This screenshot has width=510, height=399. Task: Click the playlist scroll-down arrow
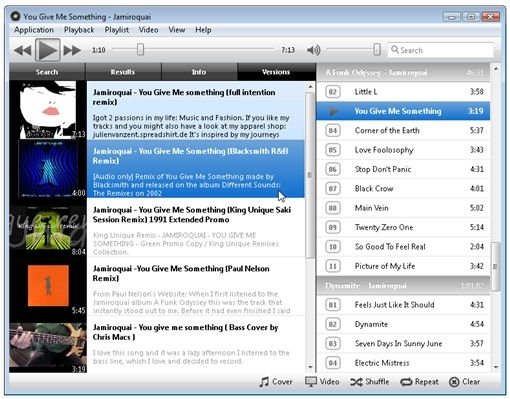[x=496, y=367]
